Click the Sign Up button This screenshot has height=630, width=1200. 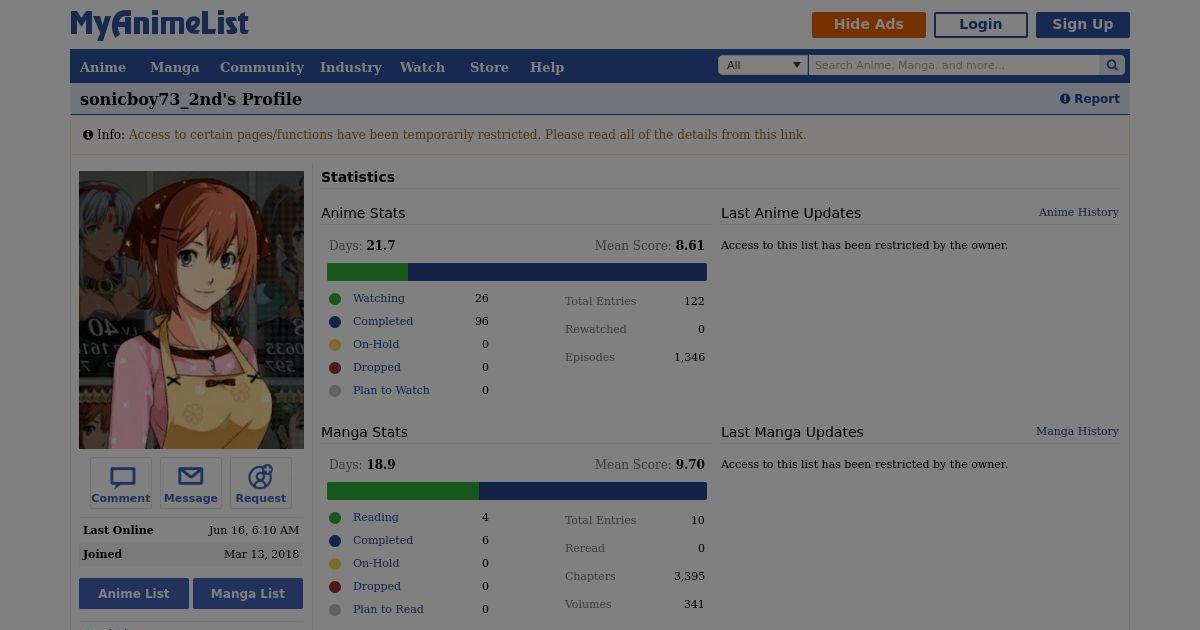pos(1083,25)
